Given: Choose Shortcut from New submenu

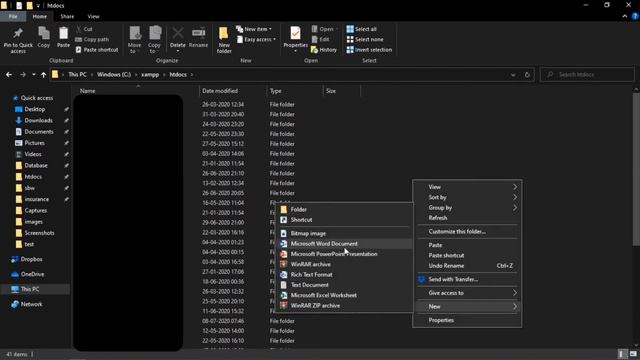Looking at the screenshot, I should coord(344,220).
